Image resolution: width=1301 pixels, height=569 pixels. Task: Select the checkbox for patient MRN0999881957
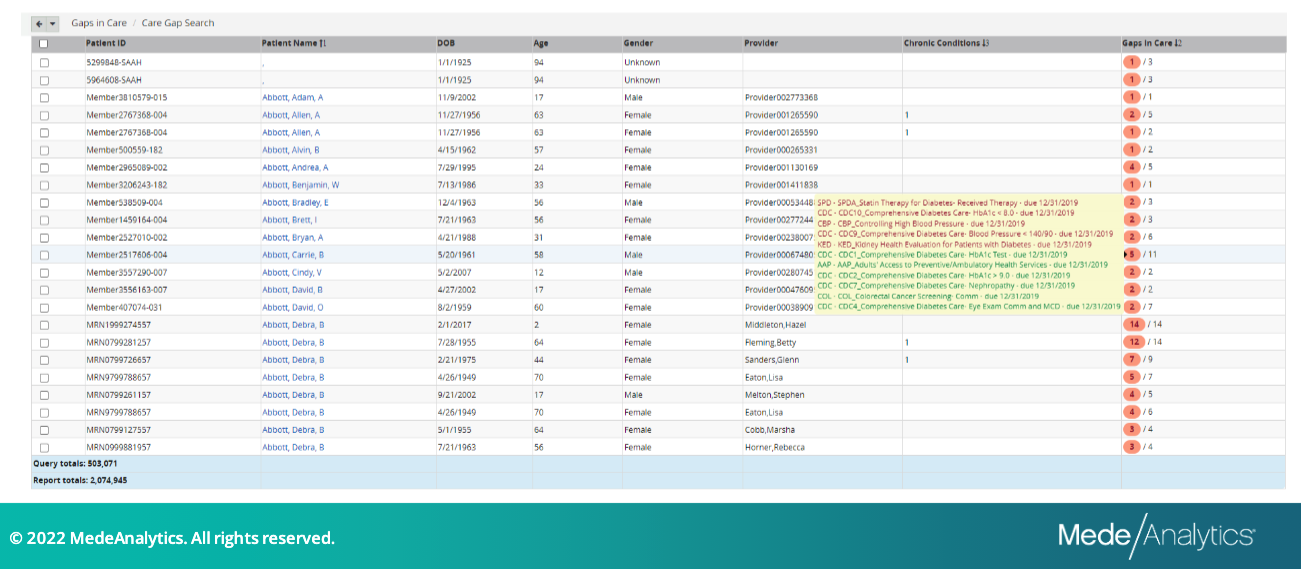[x=44, y=447]
